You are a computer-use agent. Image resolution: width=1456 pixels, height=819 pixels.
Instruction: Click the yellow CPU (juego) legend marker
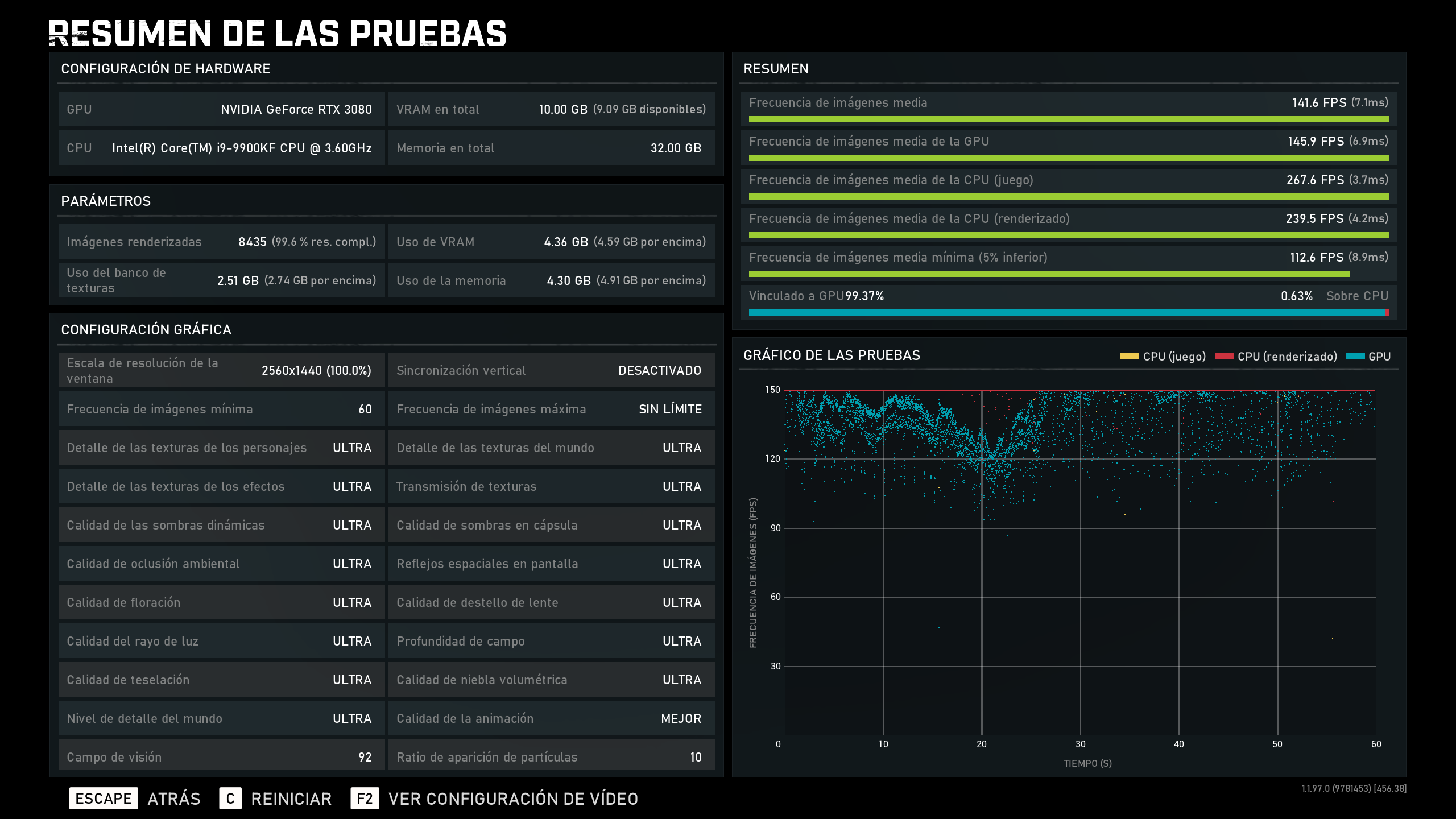(x=1129, y=356)
